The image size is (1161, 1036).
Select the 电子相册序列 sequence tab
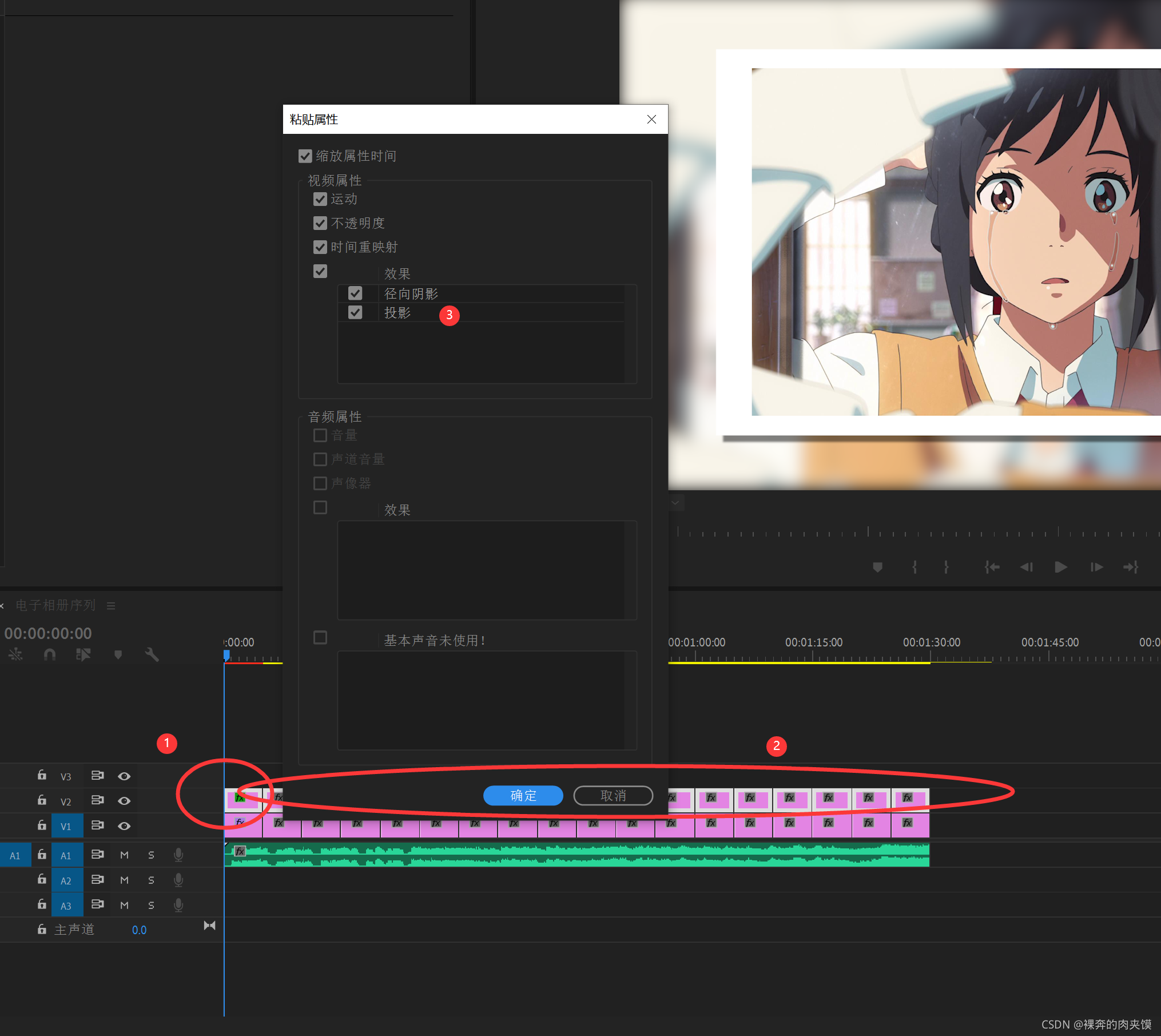(x=55, y=605)
